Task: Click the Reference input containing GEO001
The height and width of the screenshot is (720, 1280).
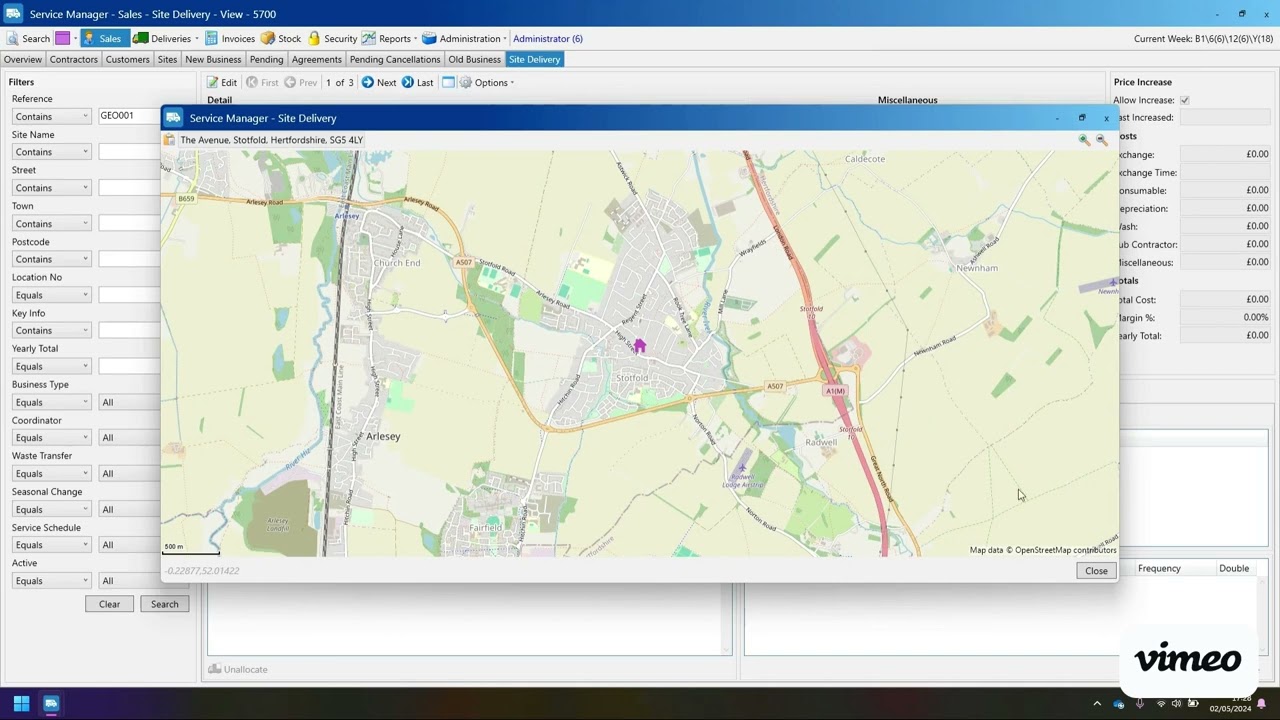Action: click(x=129, y=116)
